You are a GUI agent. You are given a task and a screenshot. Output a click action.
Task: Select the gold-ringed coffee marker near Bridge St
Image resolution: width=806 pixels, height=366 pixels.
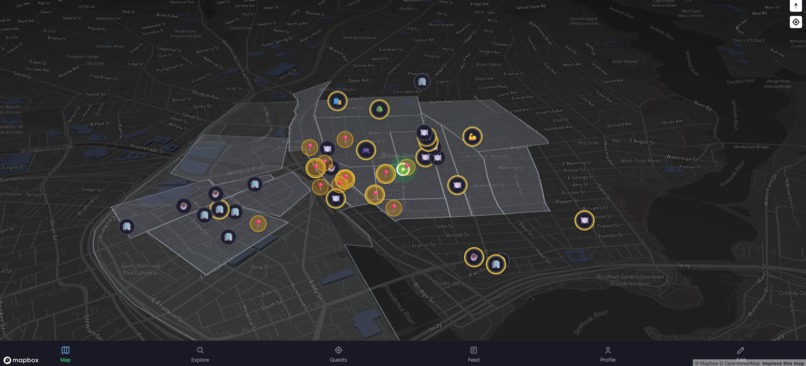[473, 257]
